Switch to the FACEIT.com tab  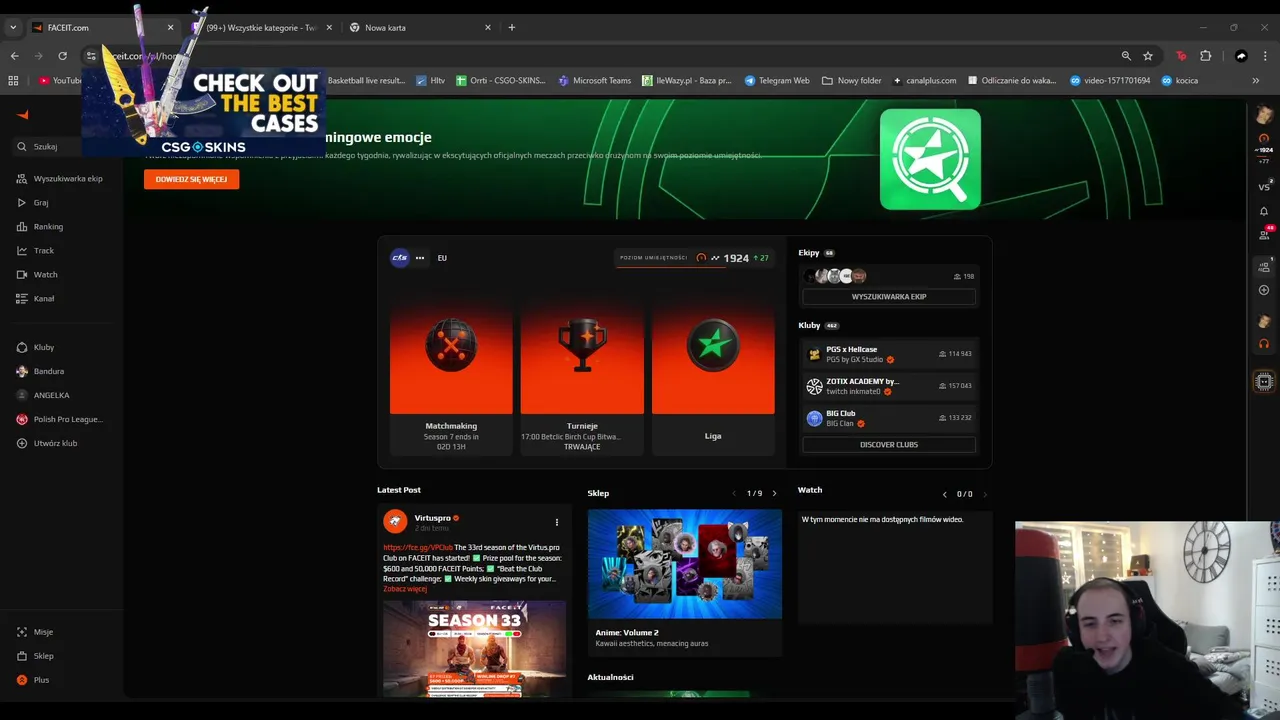click(103, 27)
